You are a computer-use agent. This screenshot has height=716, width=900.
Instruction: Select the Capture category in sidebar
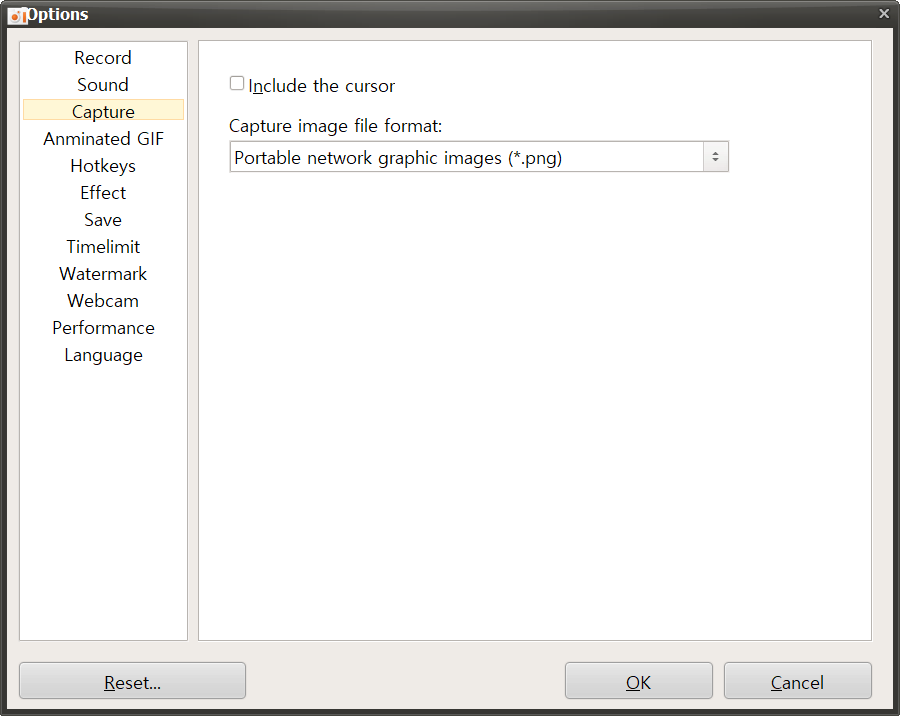[x=102, y=110]
